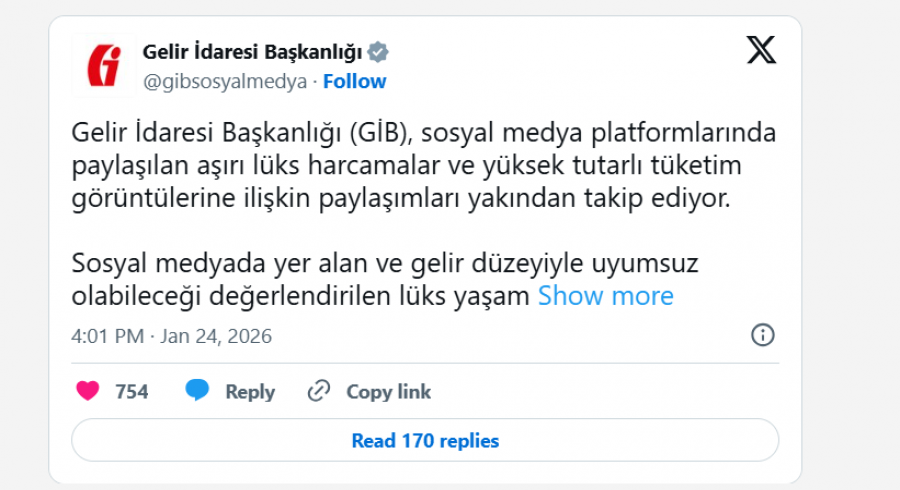
Task: Click the Copy link text label
Action: (x=389, y=392)
